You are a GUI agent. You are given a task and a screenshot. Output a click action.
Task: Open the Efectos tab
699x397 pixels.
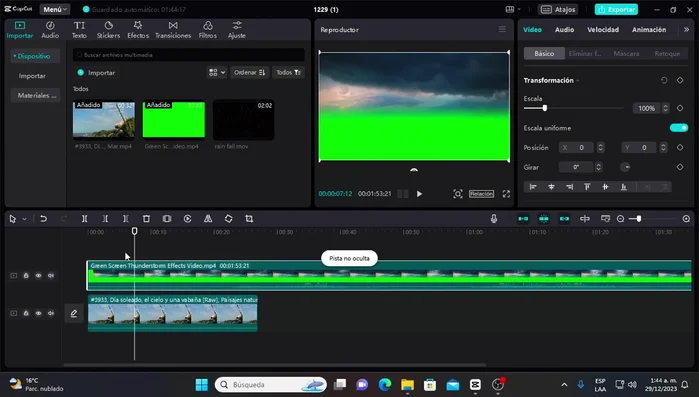pyautogui.click(x=138, y=30)
